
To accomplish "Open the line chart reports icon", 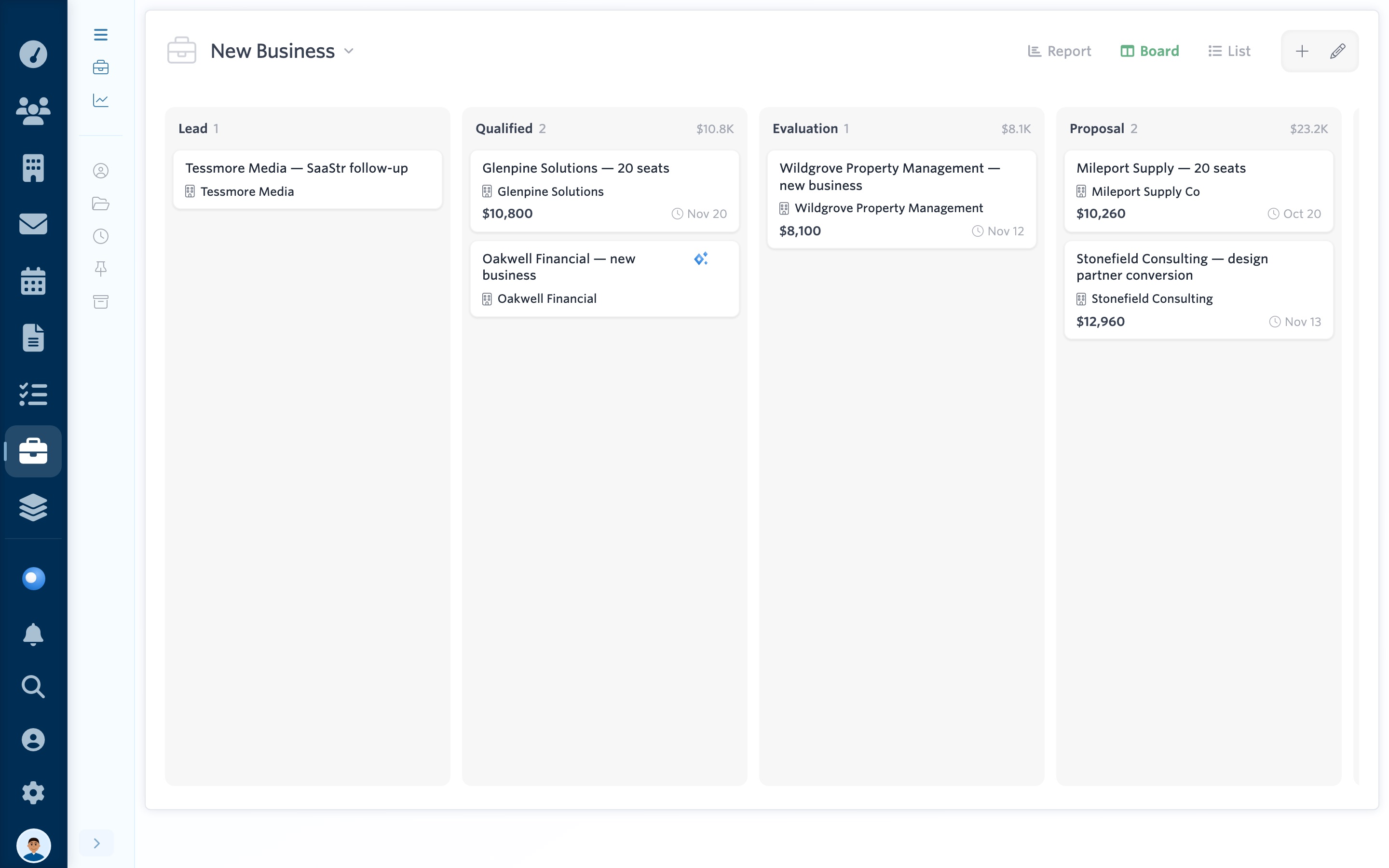I will pos(100,100).
